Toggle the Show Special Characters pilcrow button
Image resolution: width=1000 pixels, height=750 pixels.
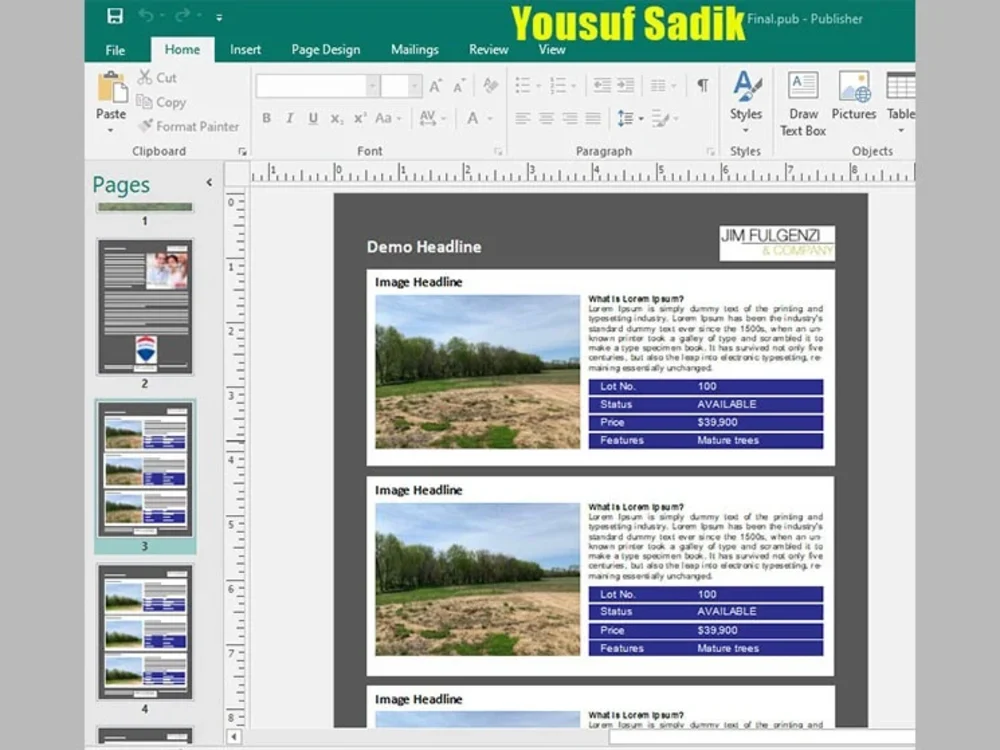coord(703,84)
